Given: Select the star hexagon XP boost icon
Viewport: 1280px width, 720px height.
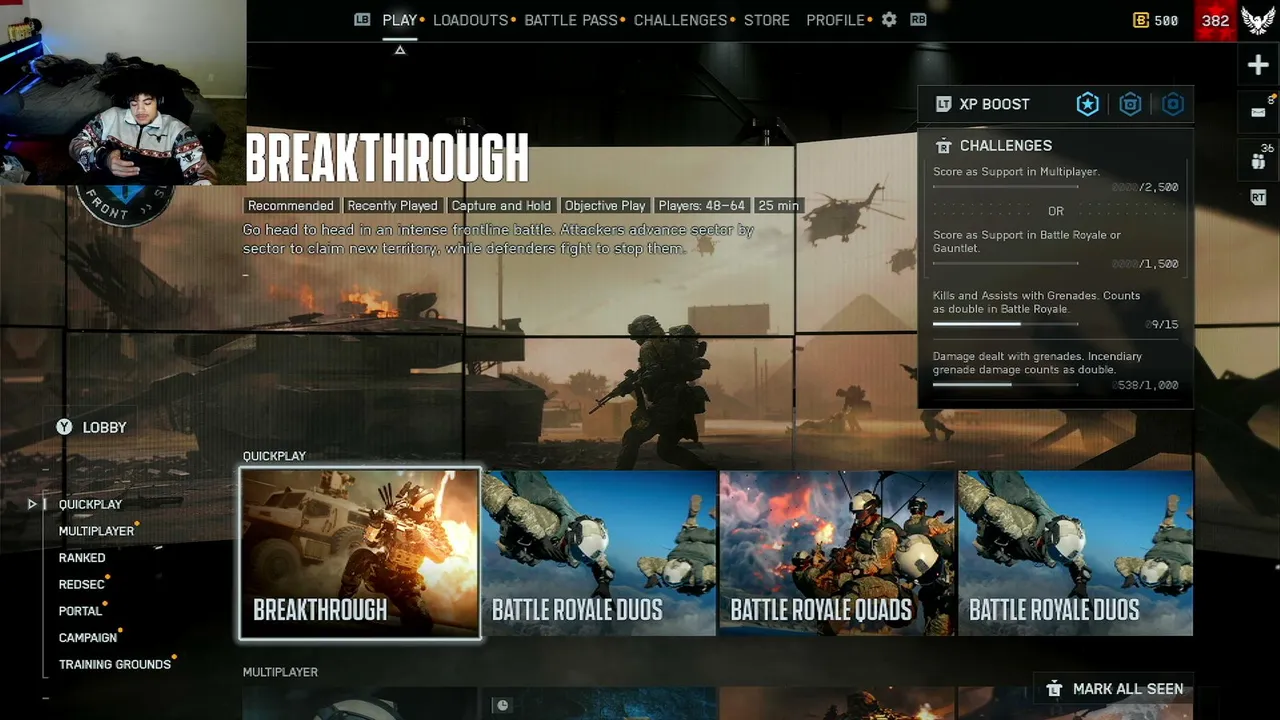Looking at the screenshot, I should (x=1087, y=104).
